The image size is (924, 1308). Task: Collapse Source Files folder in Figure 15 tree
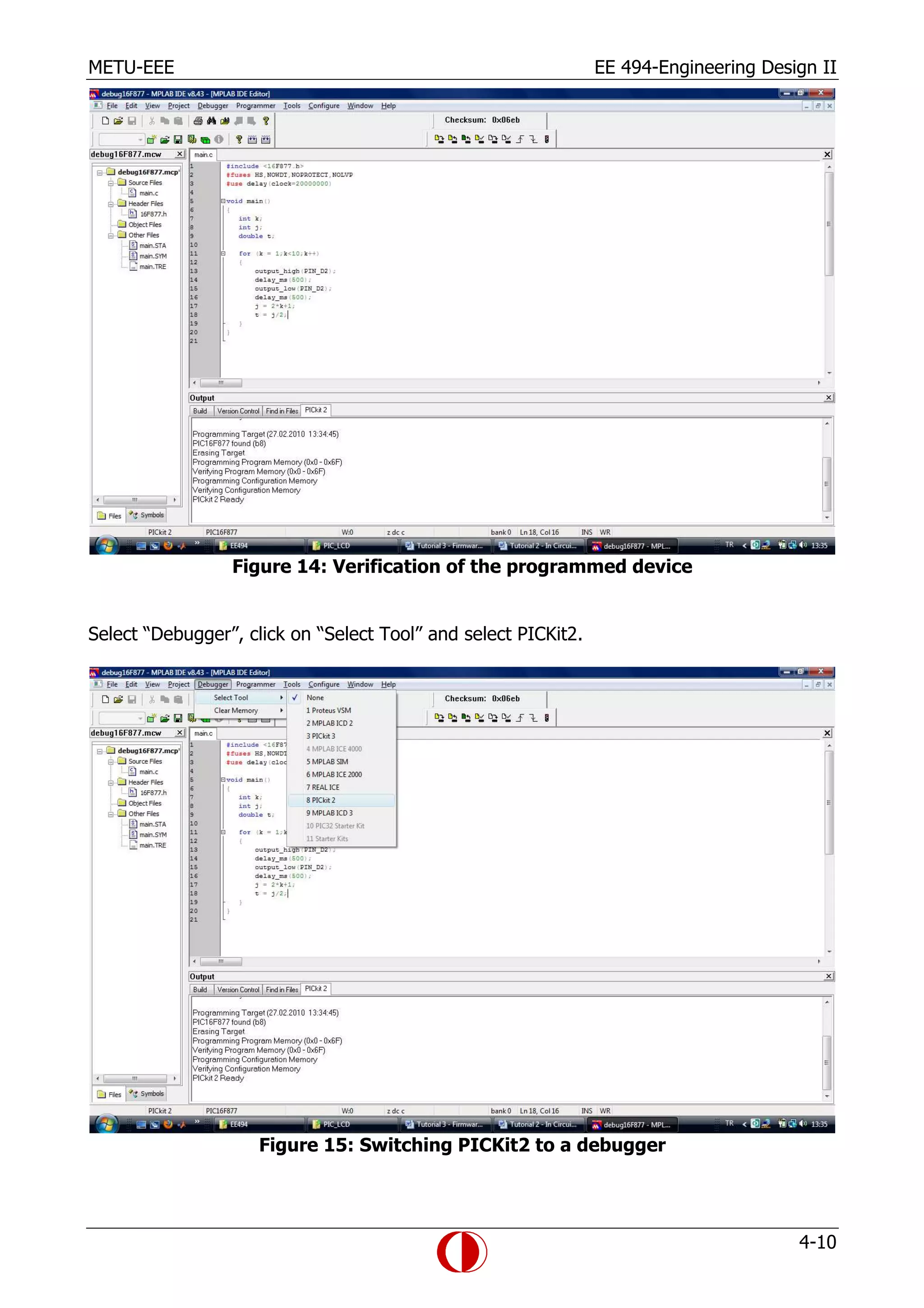coord(111,762)
